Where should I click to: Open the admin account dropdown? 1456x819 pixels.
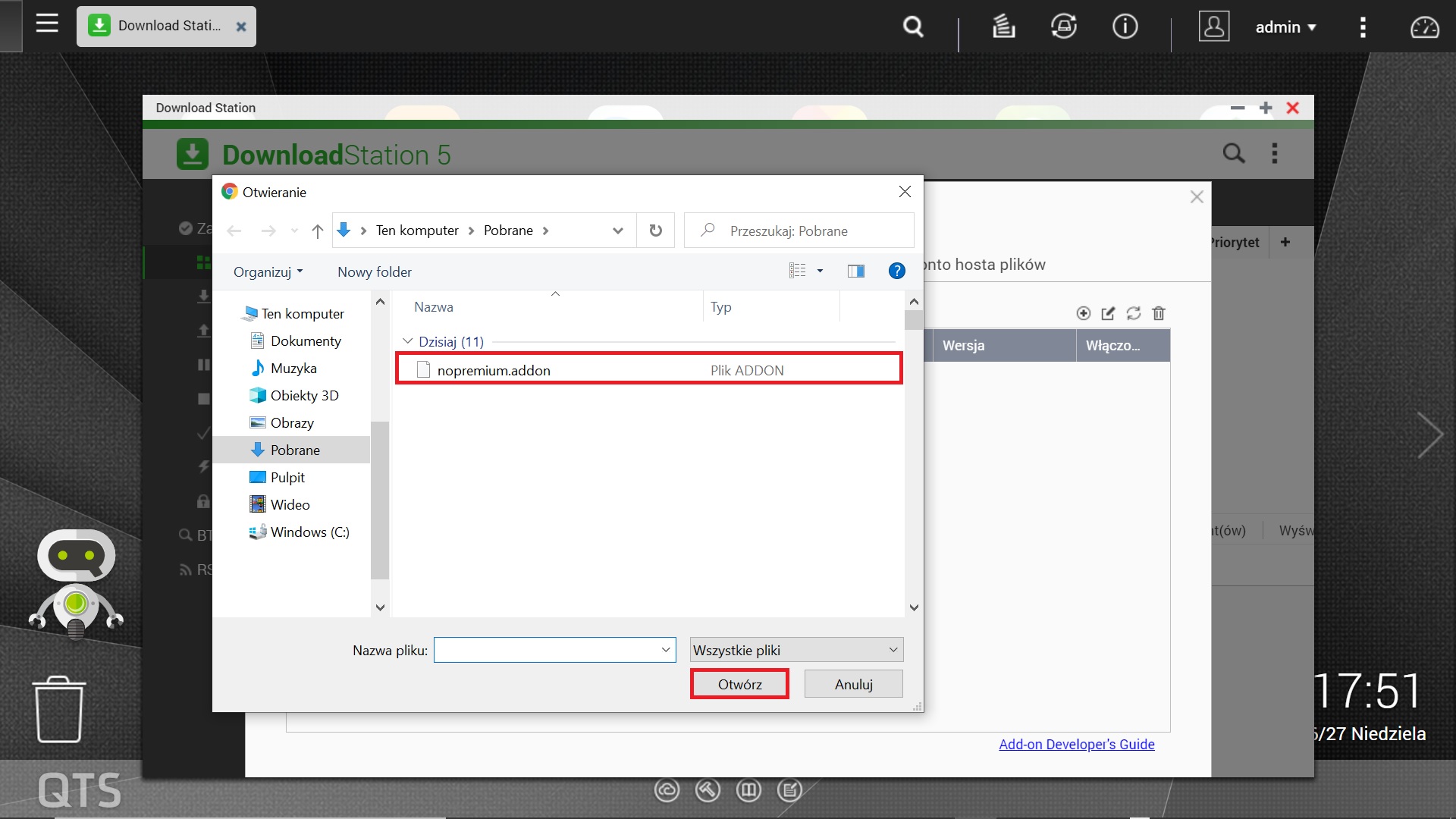pyautogui.click(x=1285, y=27)
